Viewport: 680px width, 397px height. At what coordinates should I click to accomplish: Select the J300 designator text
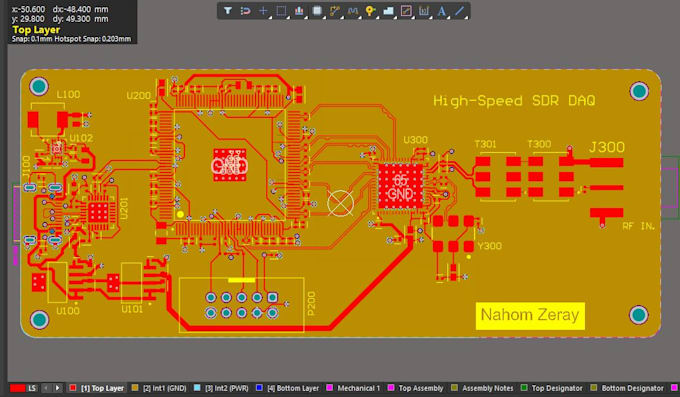[x=607, y=148]
